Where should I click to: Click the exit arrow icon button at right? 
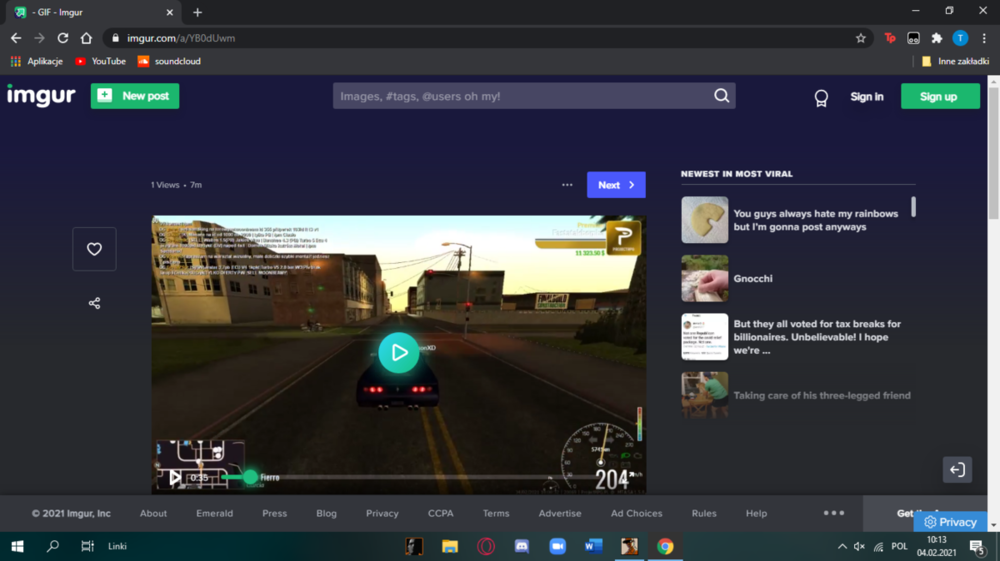(x=957, y=470)
